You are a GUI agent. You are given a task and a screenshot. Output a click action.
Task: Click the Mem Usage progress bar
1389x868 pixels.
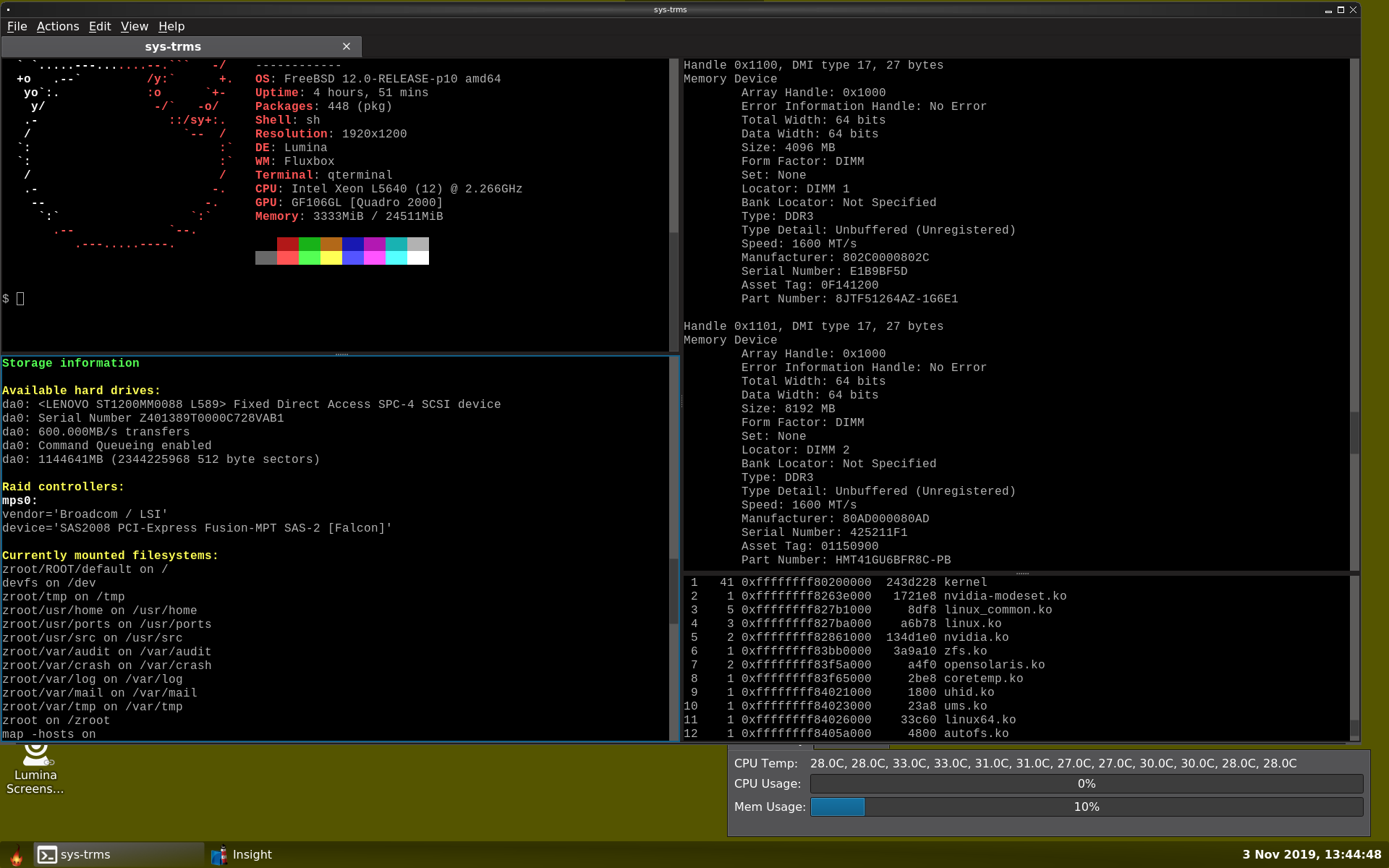[x=1087, y=807]
